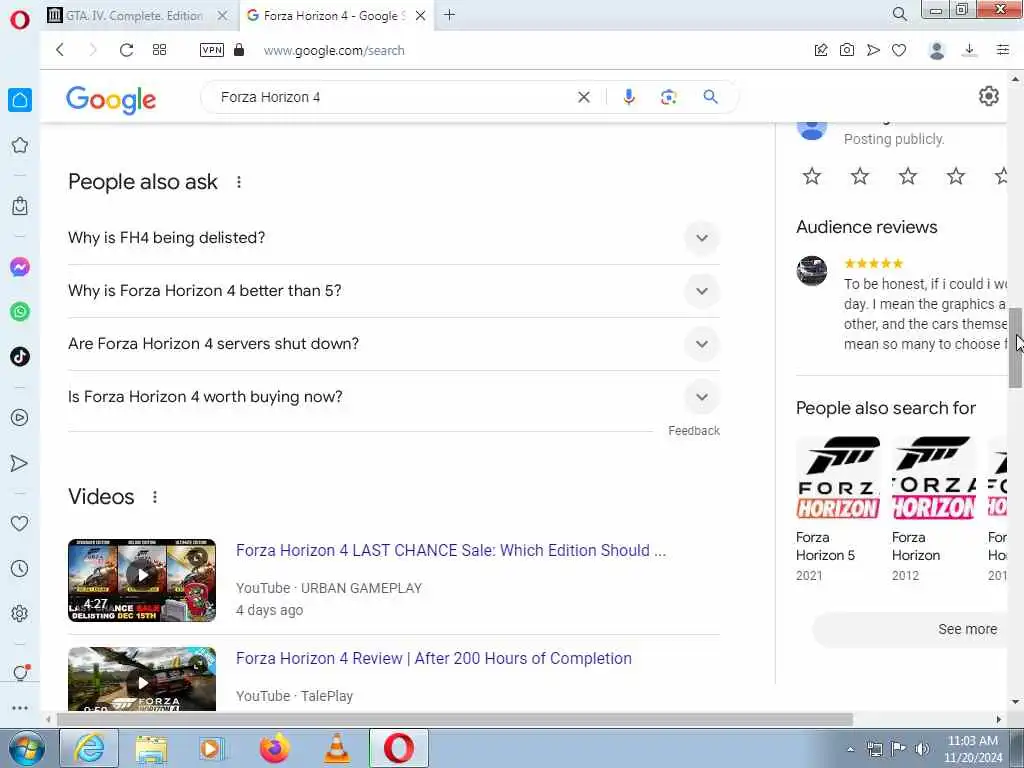Close the GTA IV Complete Edition tab
Image resolution: width=1024 pixels, height=768 pixels.
[223, 16]
